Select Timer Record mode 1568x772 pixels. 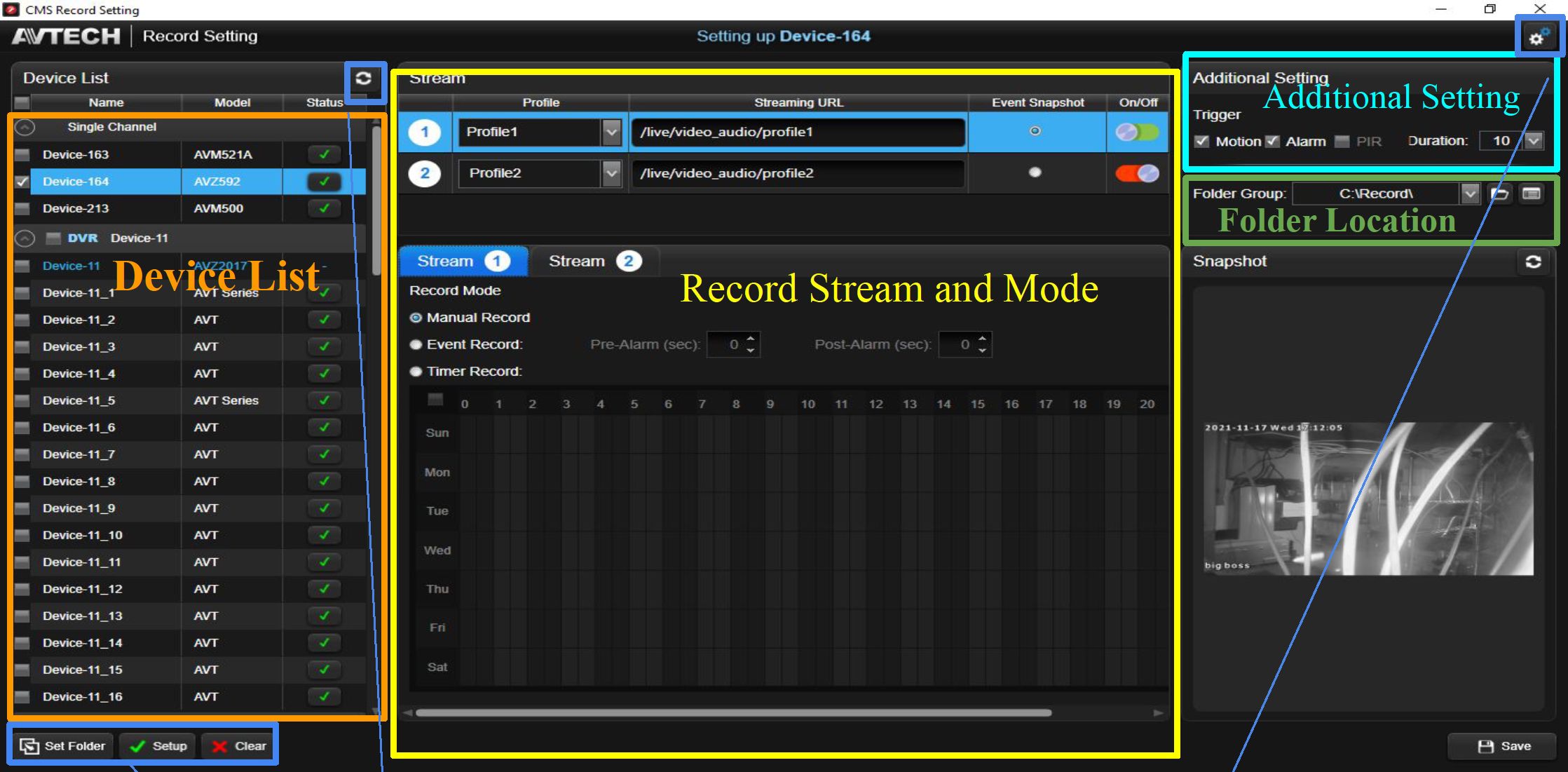(x=416, y=372)
